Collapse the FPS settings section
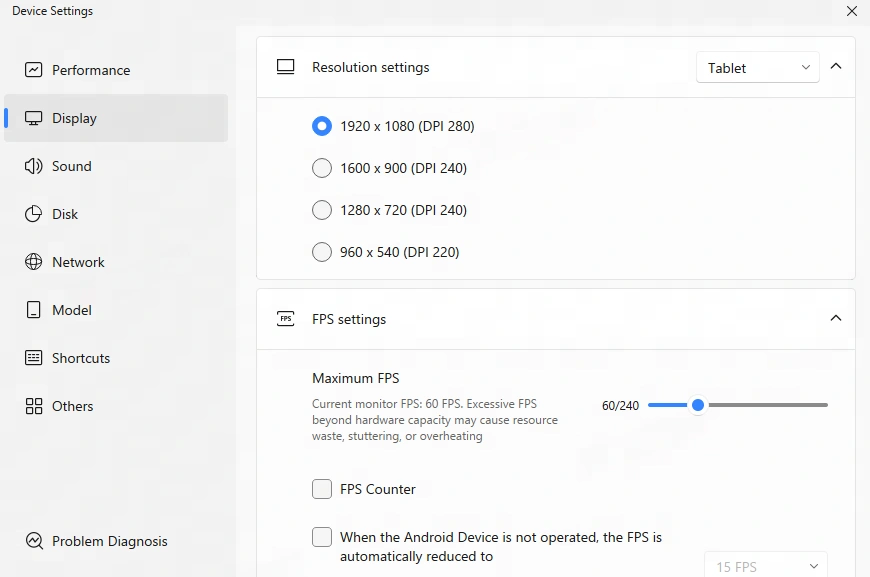This screenshot has height=577, width=870. point(836,318)
